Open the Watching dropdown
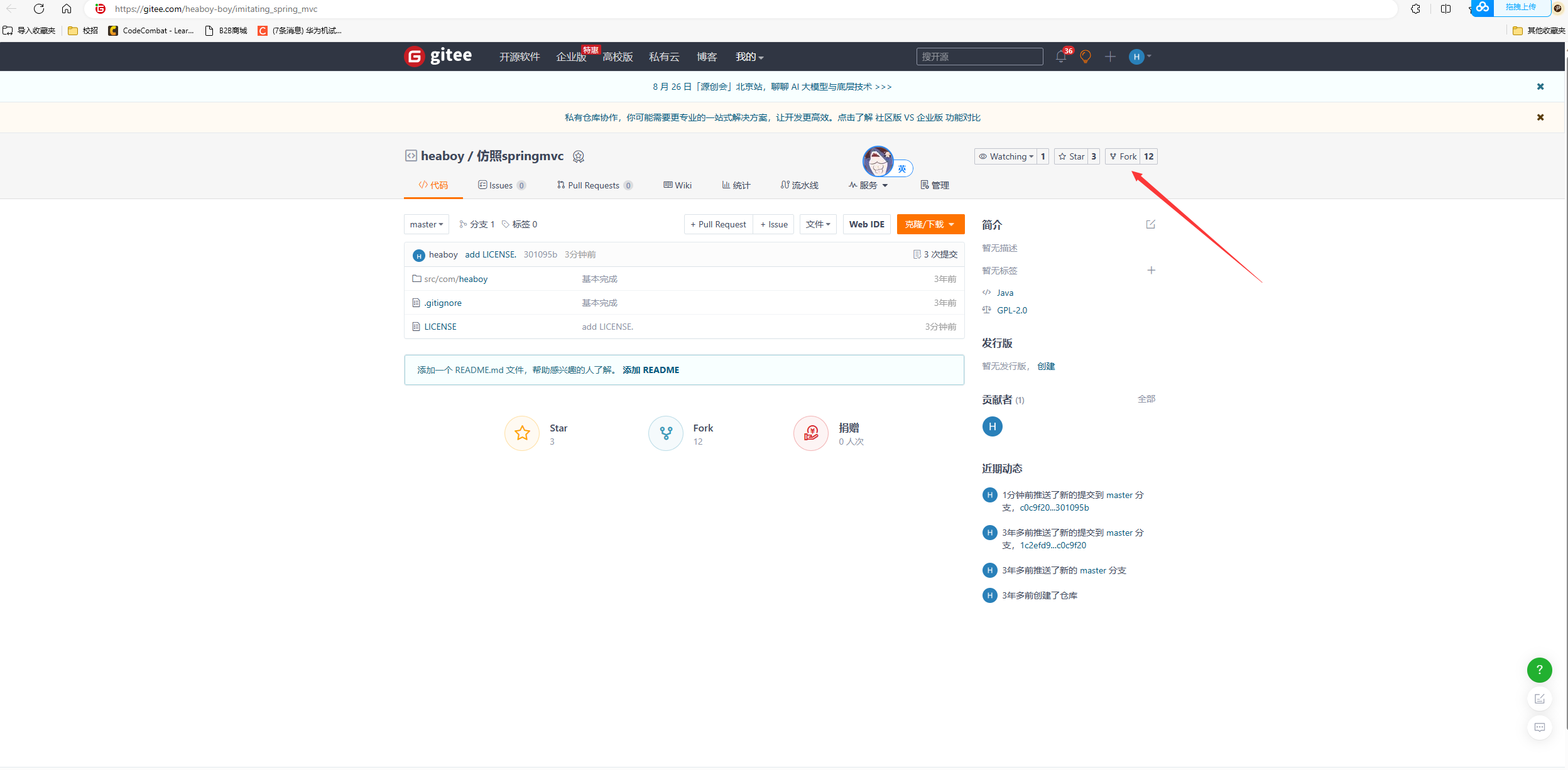 pyautogui.click(x=1005, y=156)
